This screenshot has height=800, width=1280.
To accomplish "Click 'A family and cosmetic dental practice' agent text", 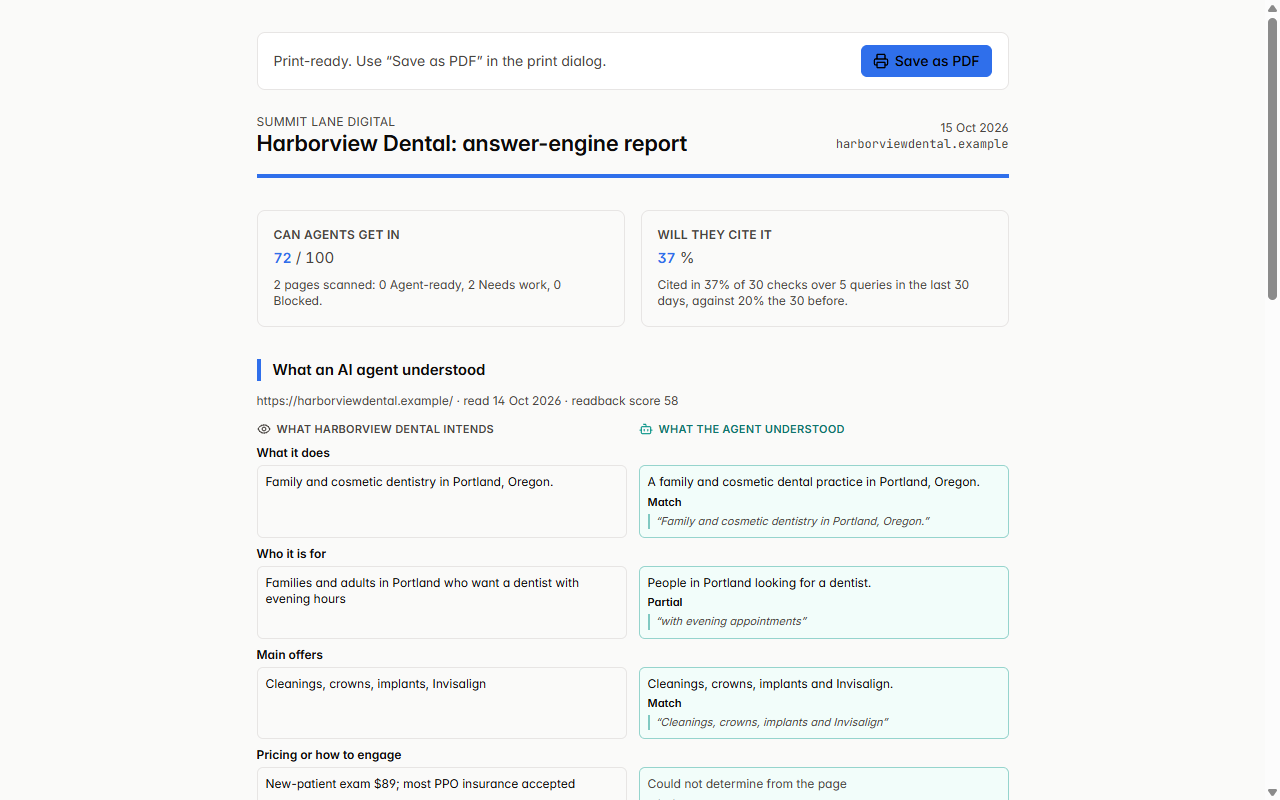I will (x=814, y=482).
